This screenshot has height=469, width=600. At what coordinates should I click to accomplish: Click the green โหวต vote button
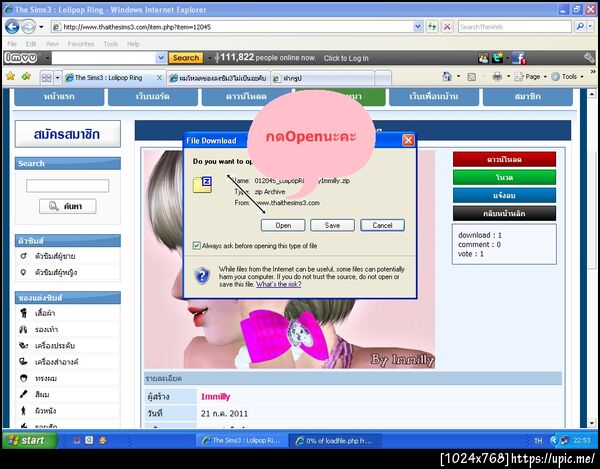pos(504,178)
